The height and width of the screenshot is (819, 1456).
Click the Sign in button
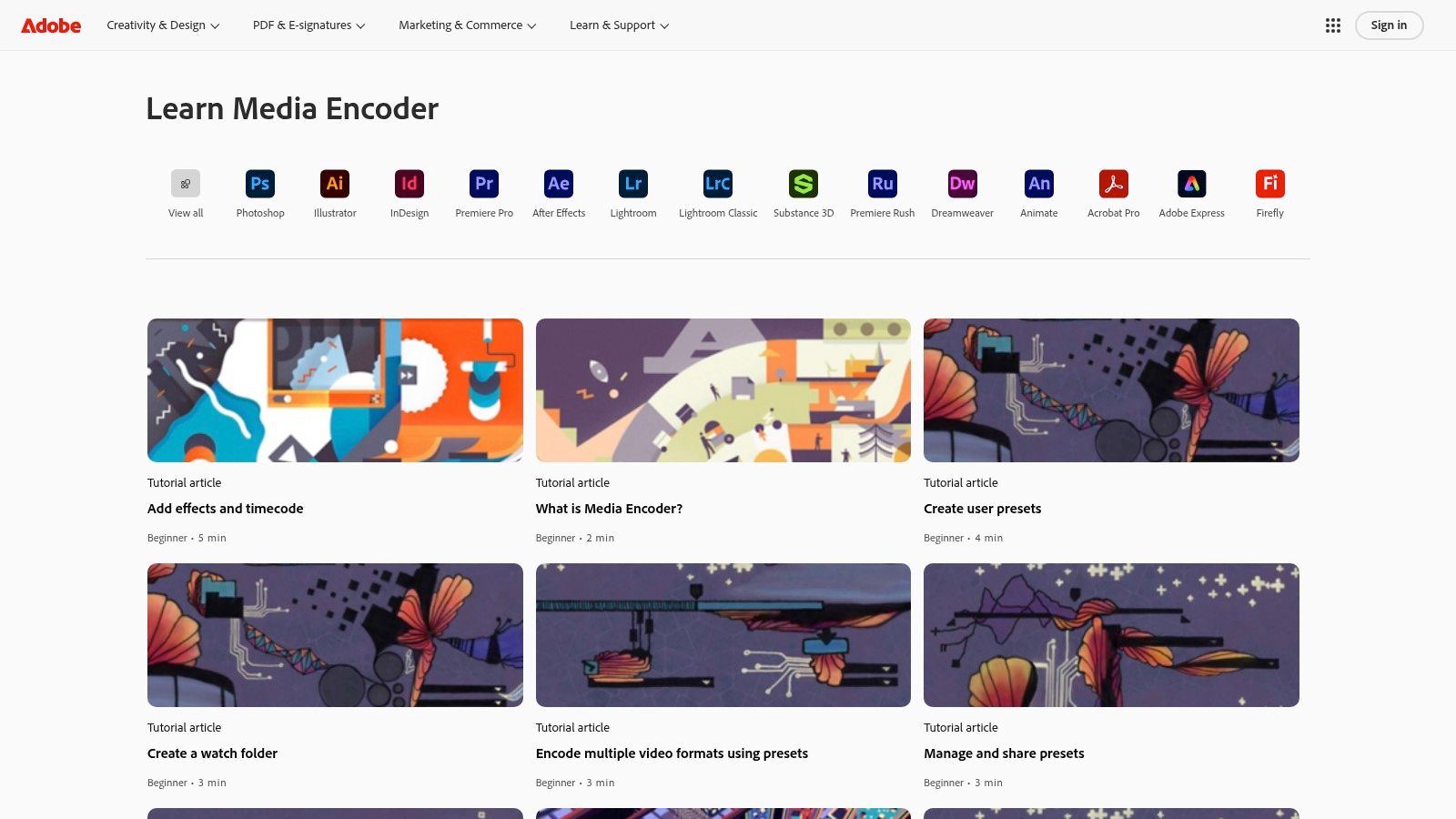(x=1389, y=25)
